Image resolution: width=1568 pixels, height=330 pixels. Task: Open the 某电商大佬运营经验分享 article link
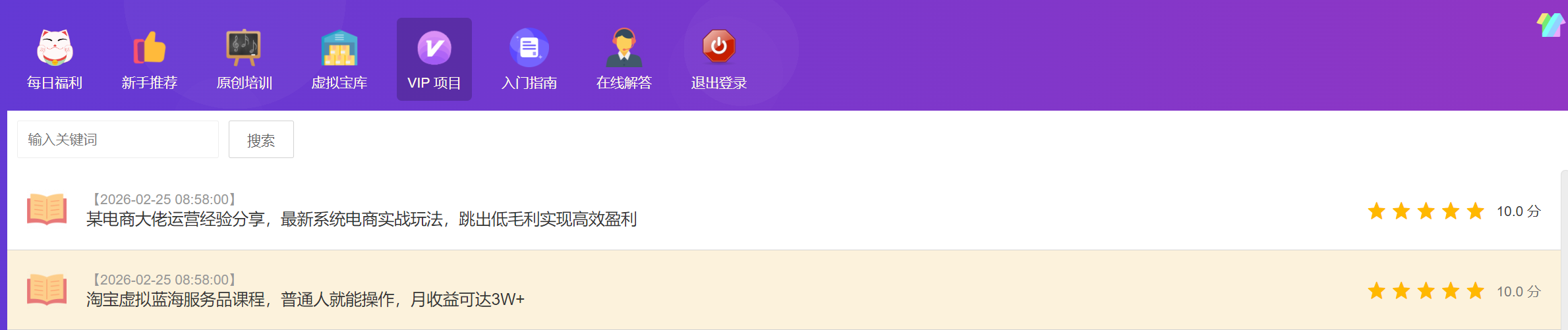coord(361,219)
